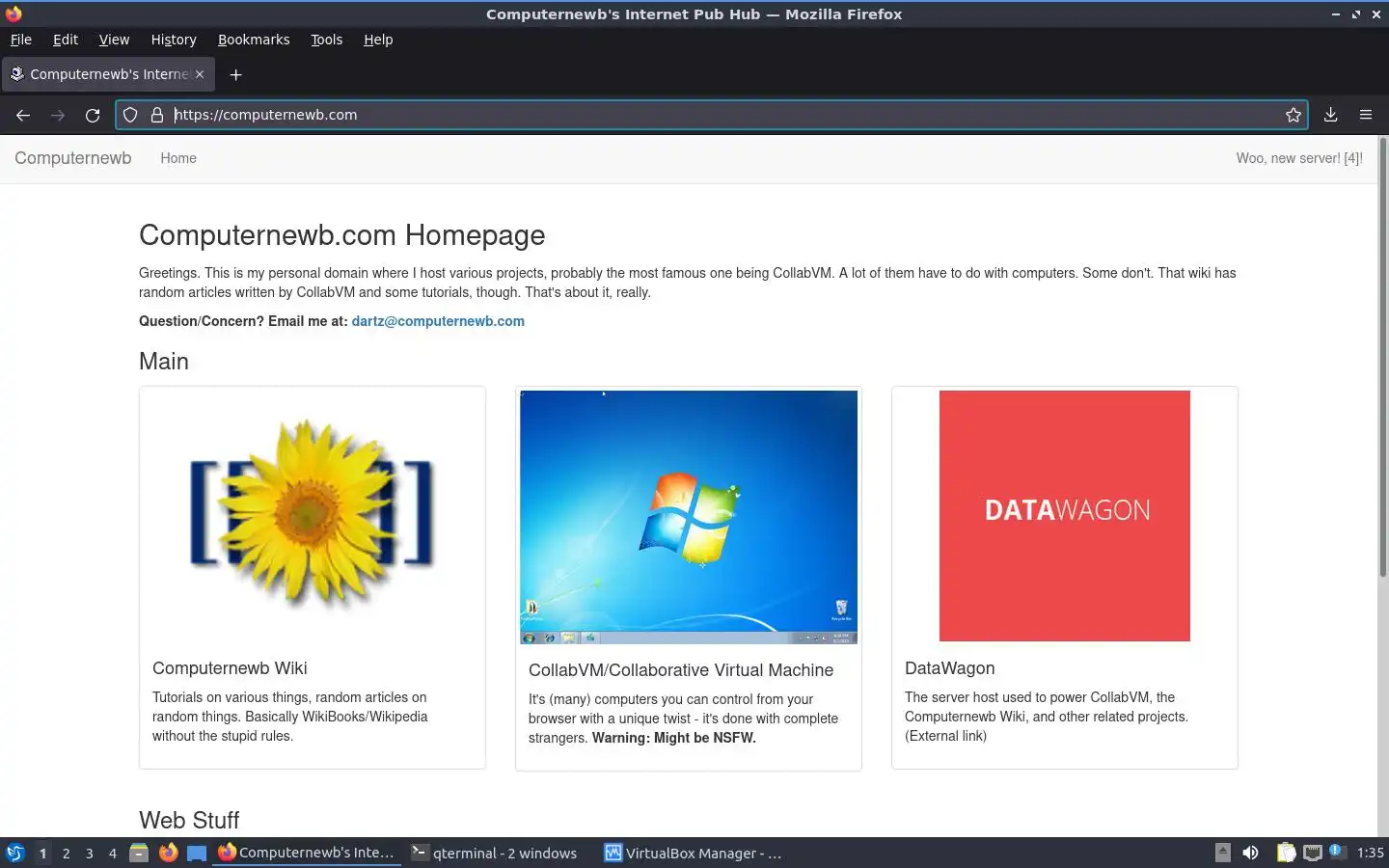Image resolution: width=1389 pixels, height=868 pixels.
Task: Open network connection tray icon
Action: 1312,853
